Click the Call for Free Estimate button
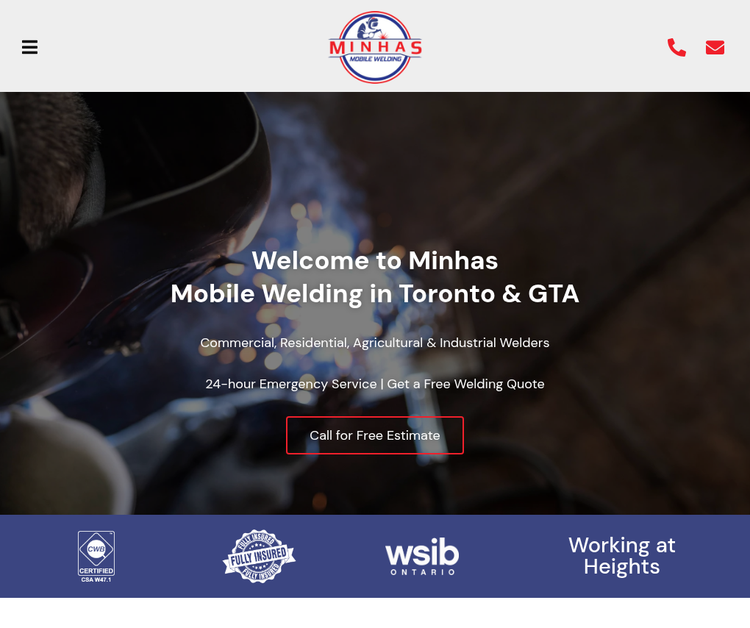750x628 pixels. (375, 435)
